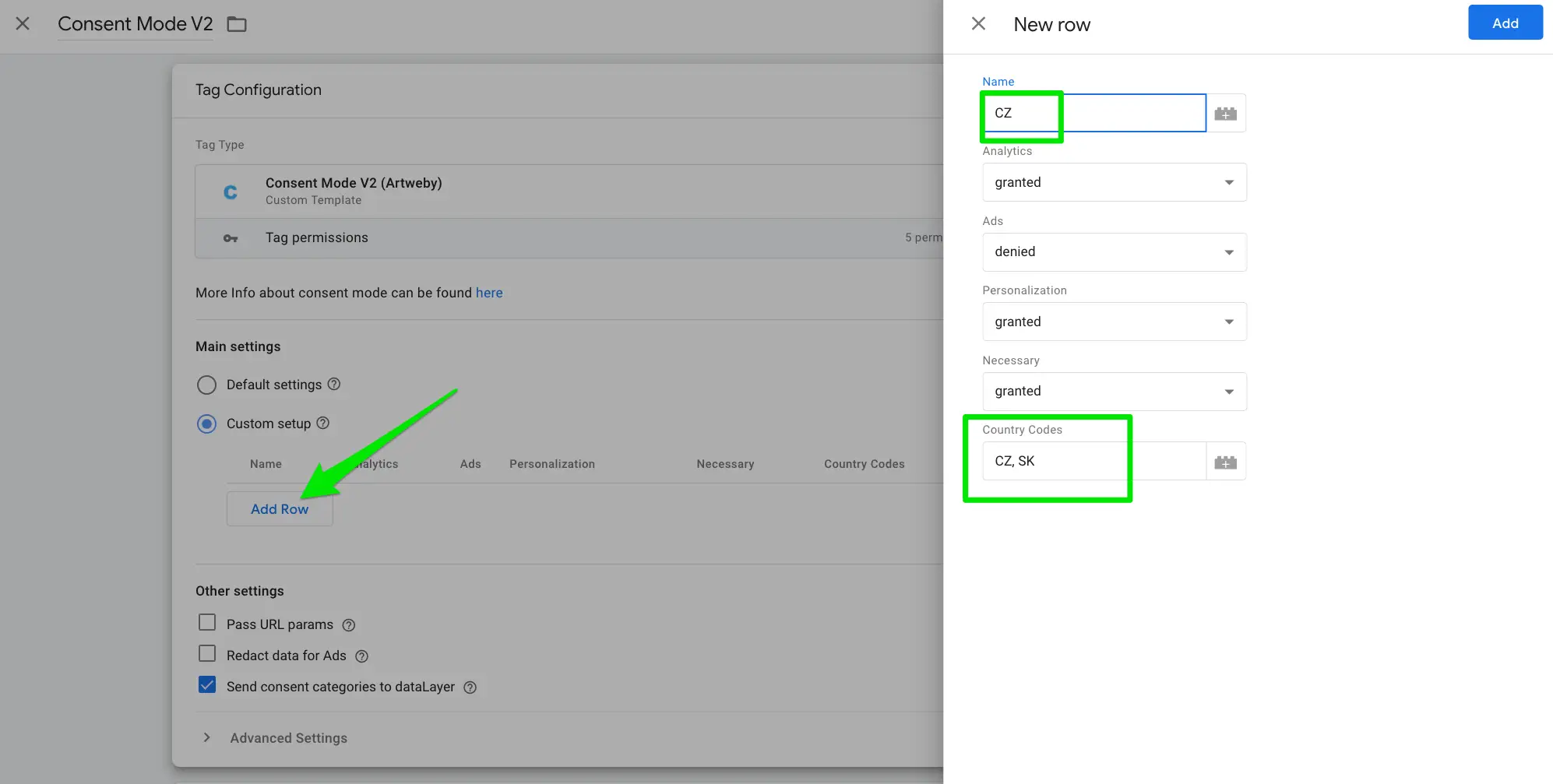Click the New row panel title
Image resolution: width=1553 pixels, height=784 pixels.
[1051, 25]
